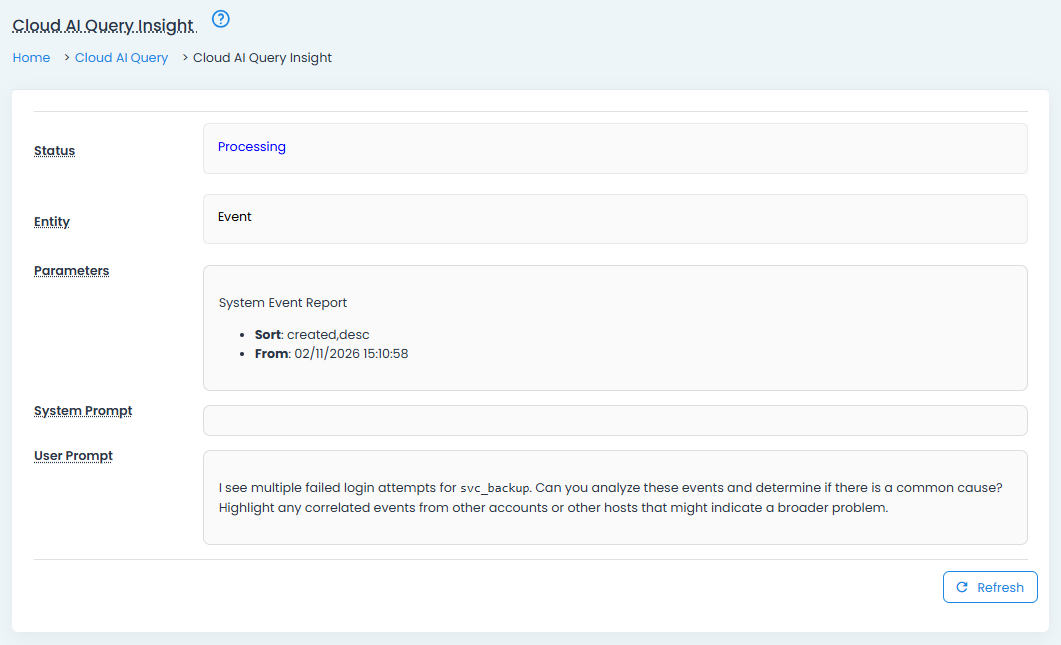
Task: Click the Status field label
Action: point(55,151)
